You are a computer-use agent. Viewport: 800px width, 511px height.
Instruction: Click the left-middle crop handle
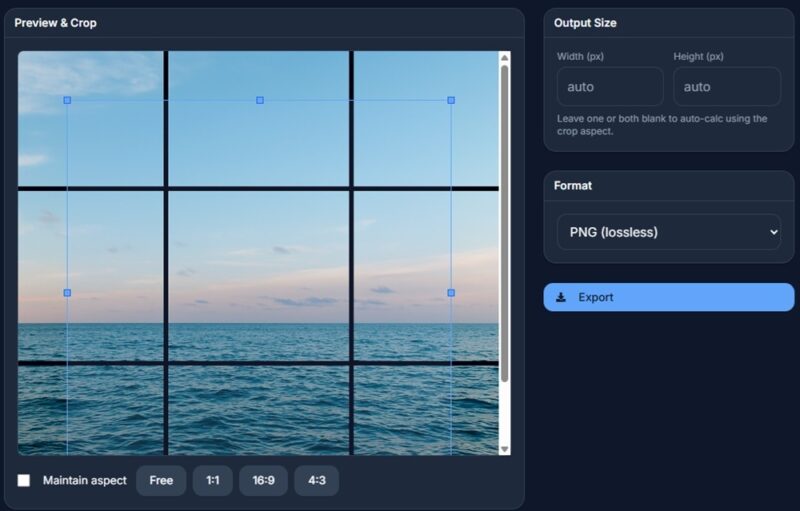click(67, 293)
